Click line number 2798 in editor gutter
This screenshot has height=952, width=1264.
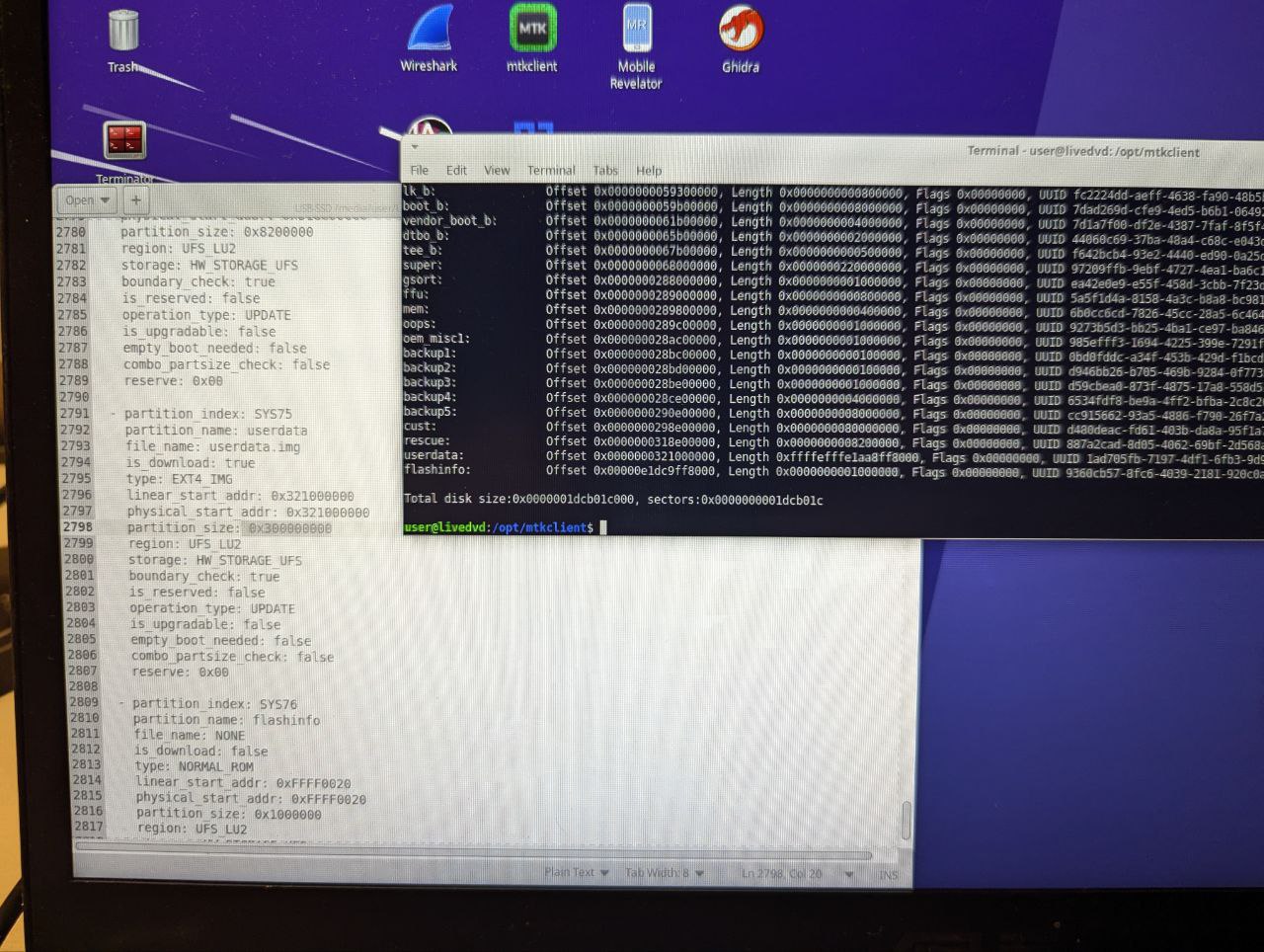click(x=78, y=526)
